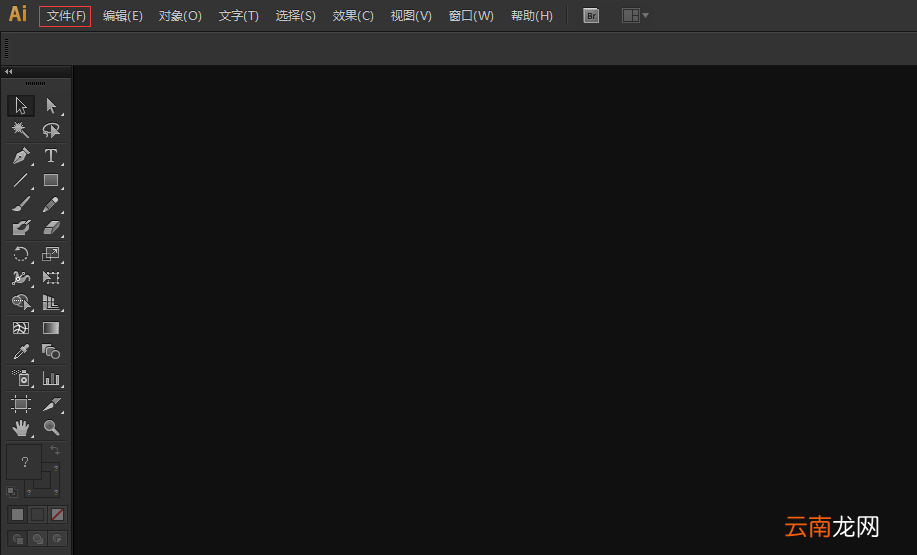
Task: Select the Width/Warp tool
Action: coord(20,278)
